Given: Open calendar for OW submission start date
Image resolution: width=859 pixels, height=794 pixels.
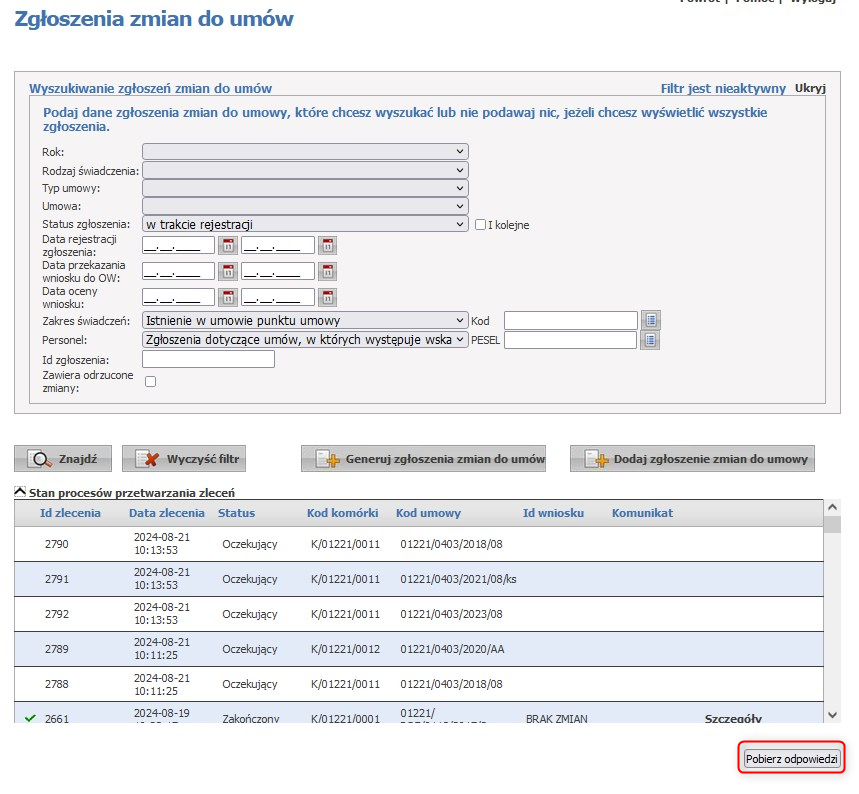Looking at the screenshot, I should [x=227, y=271].
